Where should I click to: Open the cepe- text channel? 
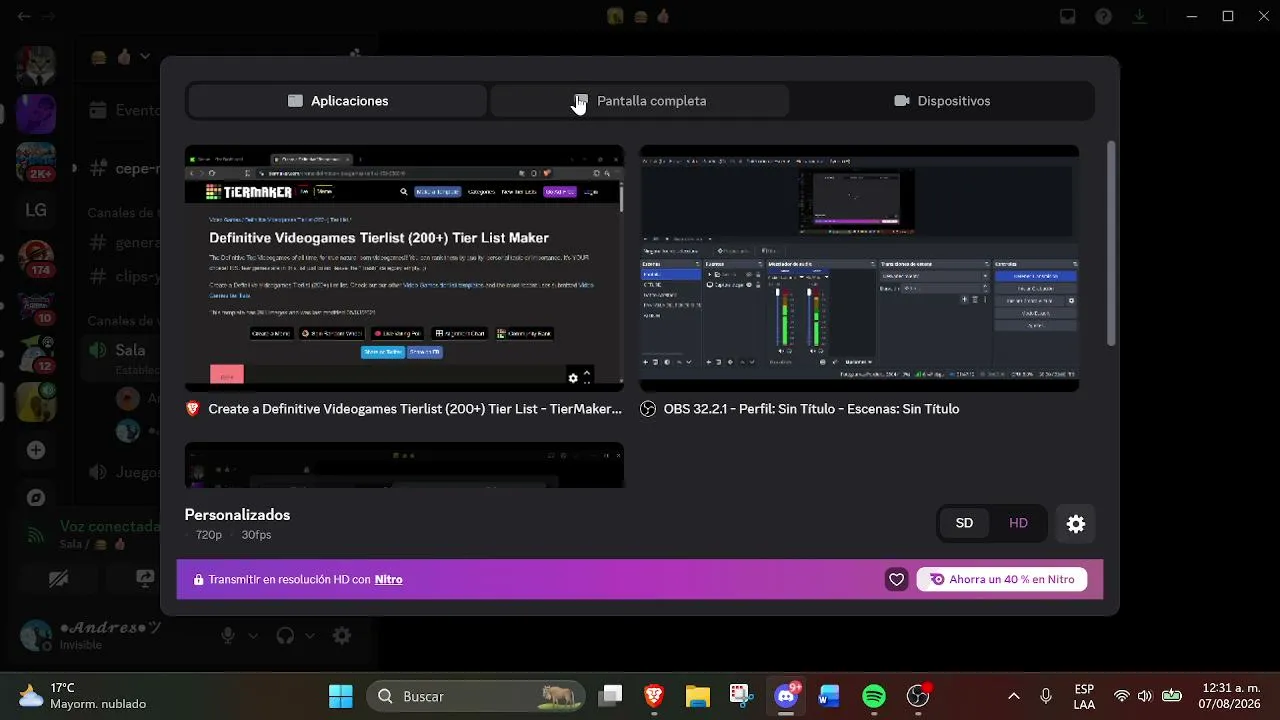[124, 168]
